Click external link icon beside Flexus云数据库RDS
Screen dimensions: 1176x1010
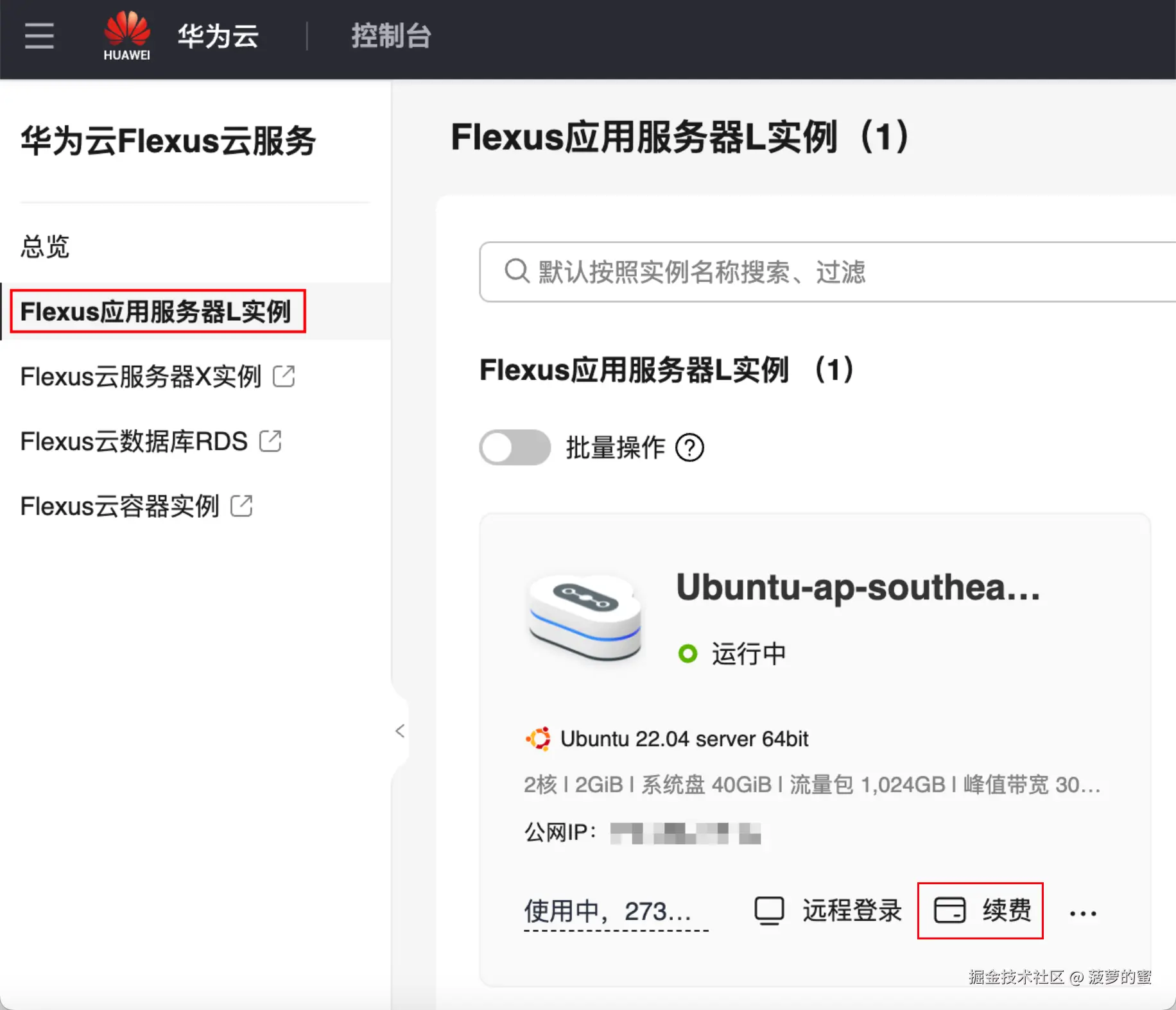(270, 441)
